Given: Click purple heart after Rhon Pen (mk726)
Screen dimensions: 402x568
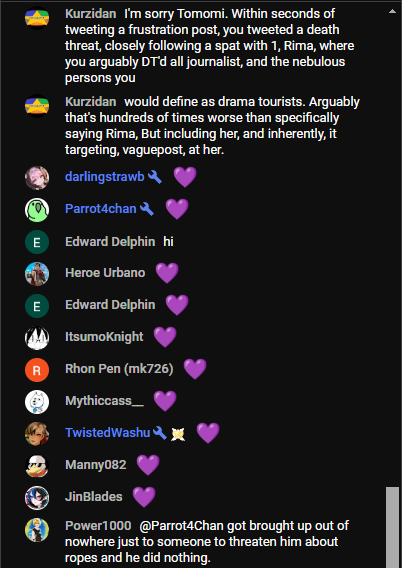Looking at the screenshot, I should (x=195, y=369).
